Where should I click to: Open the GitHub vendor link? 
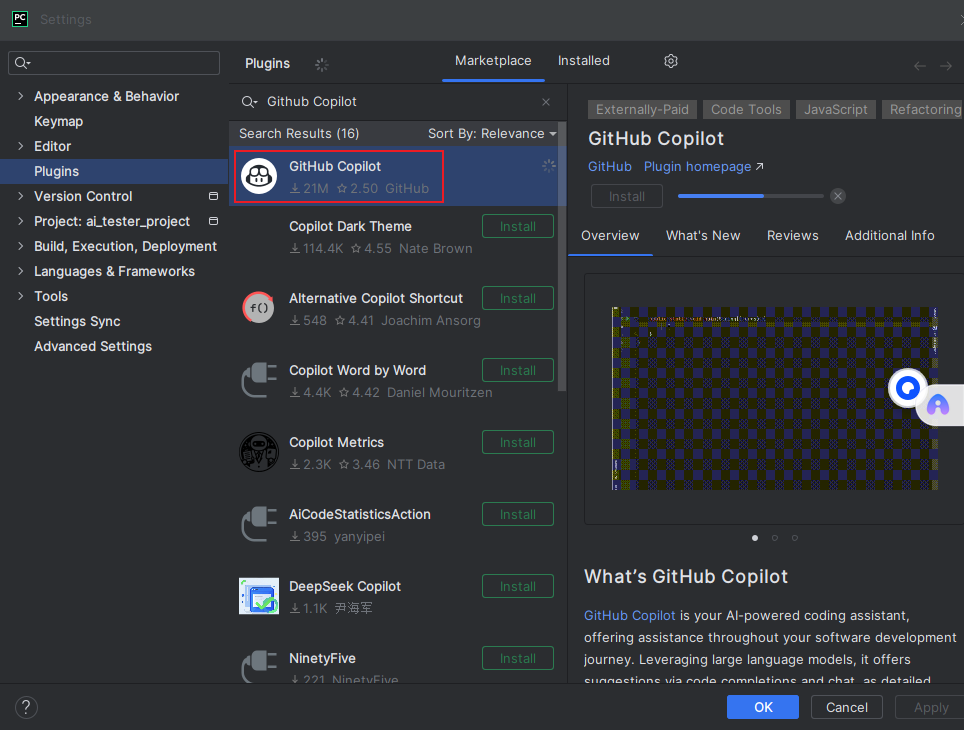coord(609,167)
